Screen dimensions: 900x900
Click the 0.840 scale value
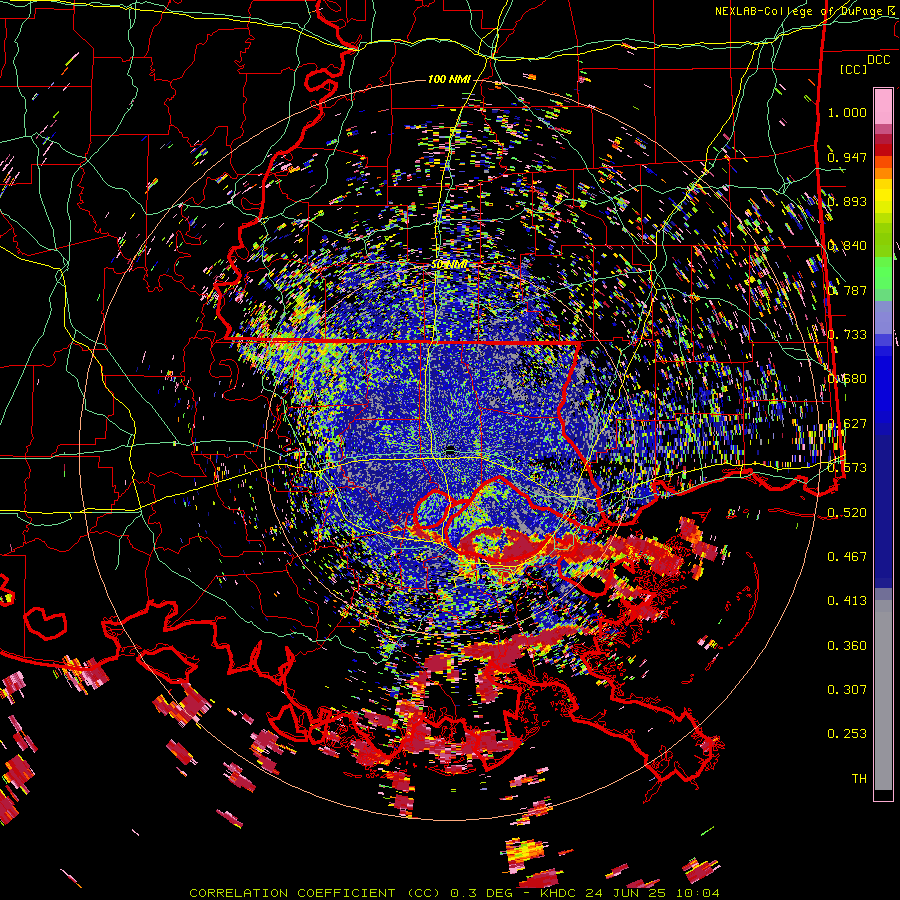(847, 246)
